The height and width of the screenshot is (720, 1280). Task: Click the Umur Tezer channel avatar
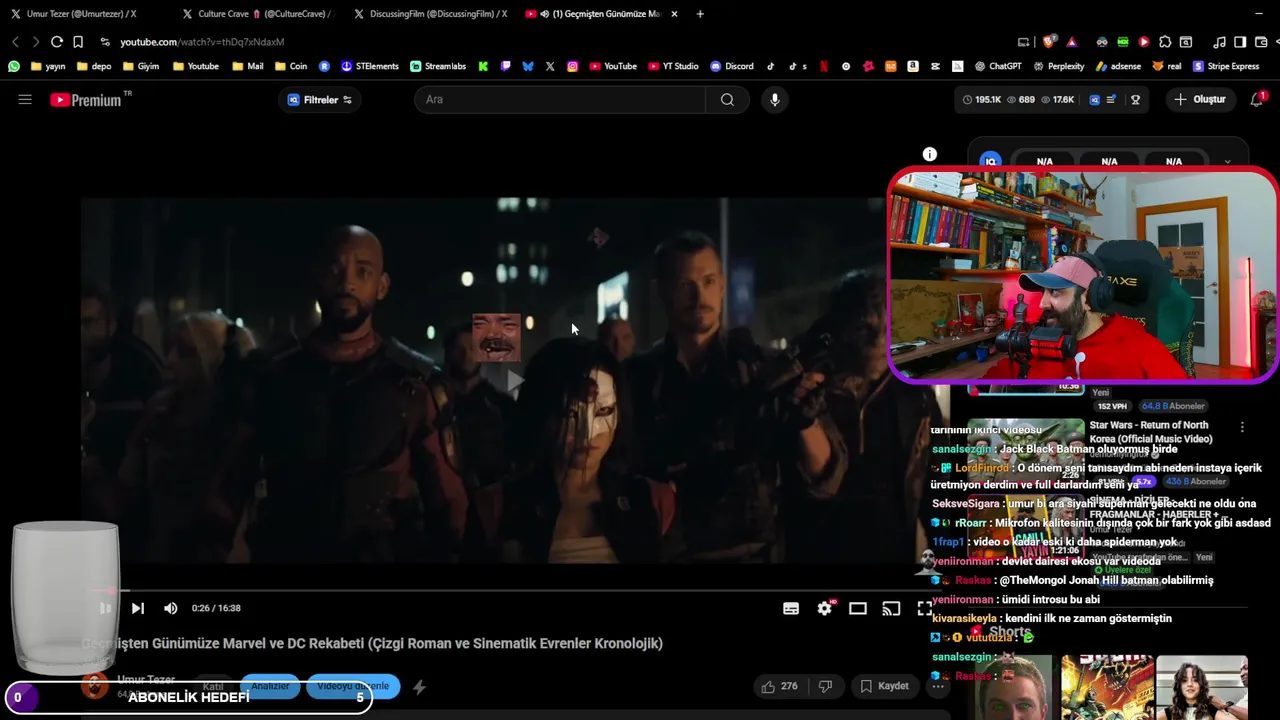click(x=95, y=685)
